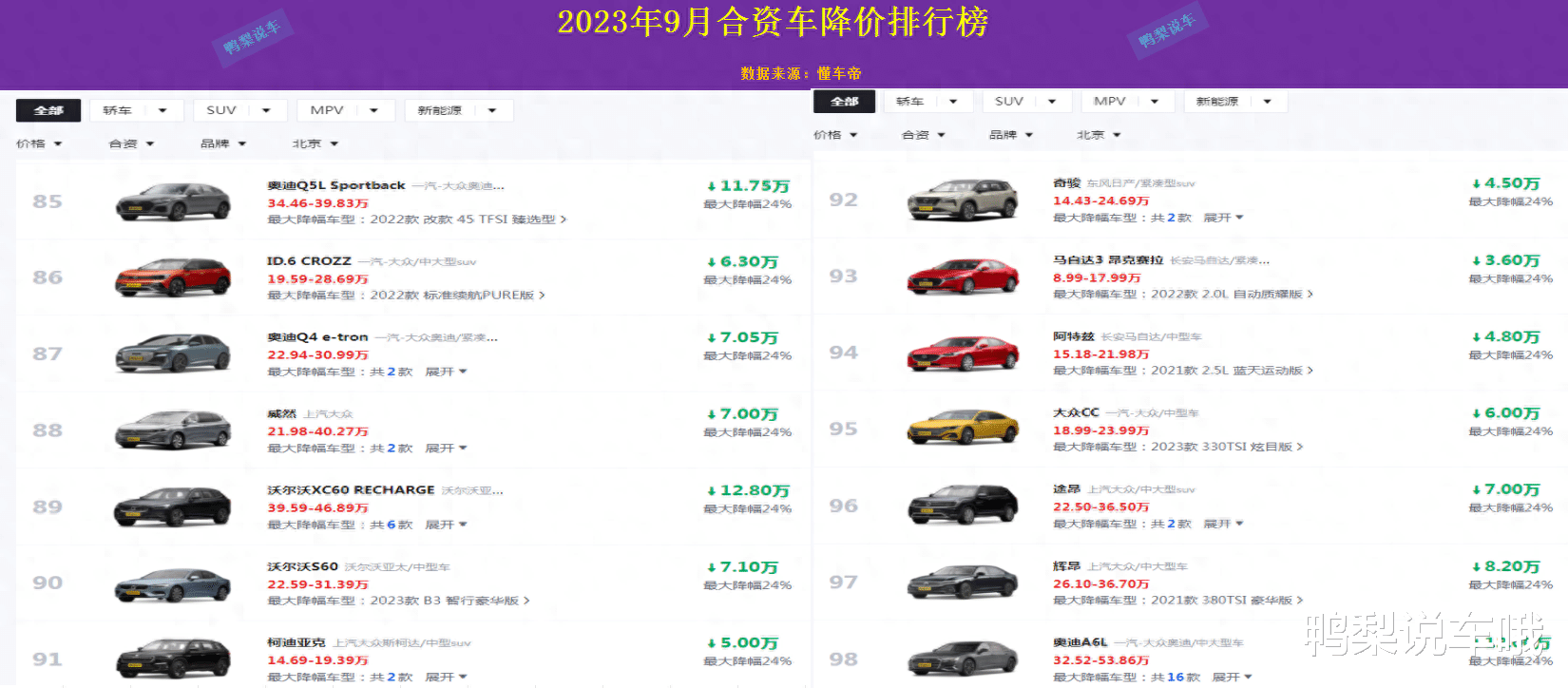Open the right panel MPV dropdown
Screen dimensions: 1568x688
coord(1128,102)
